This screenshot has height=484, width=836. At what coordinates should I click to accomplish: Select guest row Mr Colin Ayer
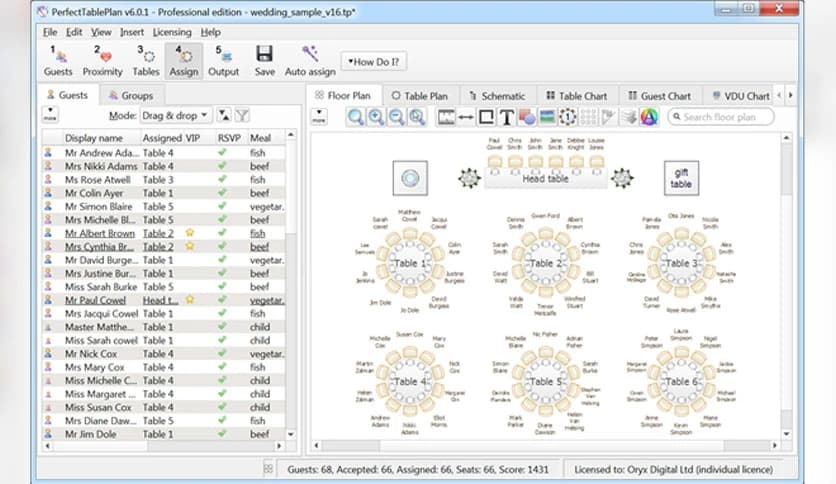(x=164, y=193)
